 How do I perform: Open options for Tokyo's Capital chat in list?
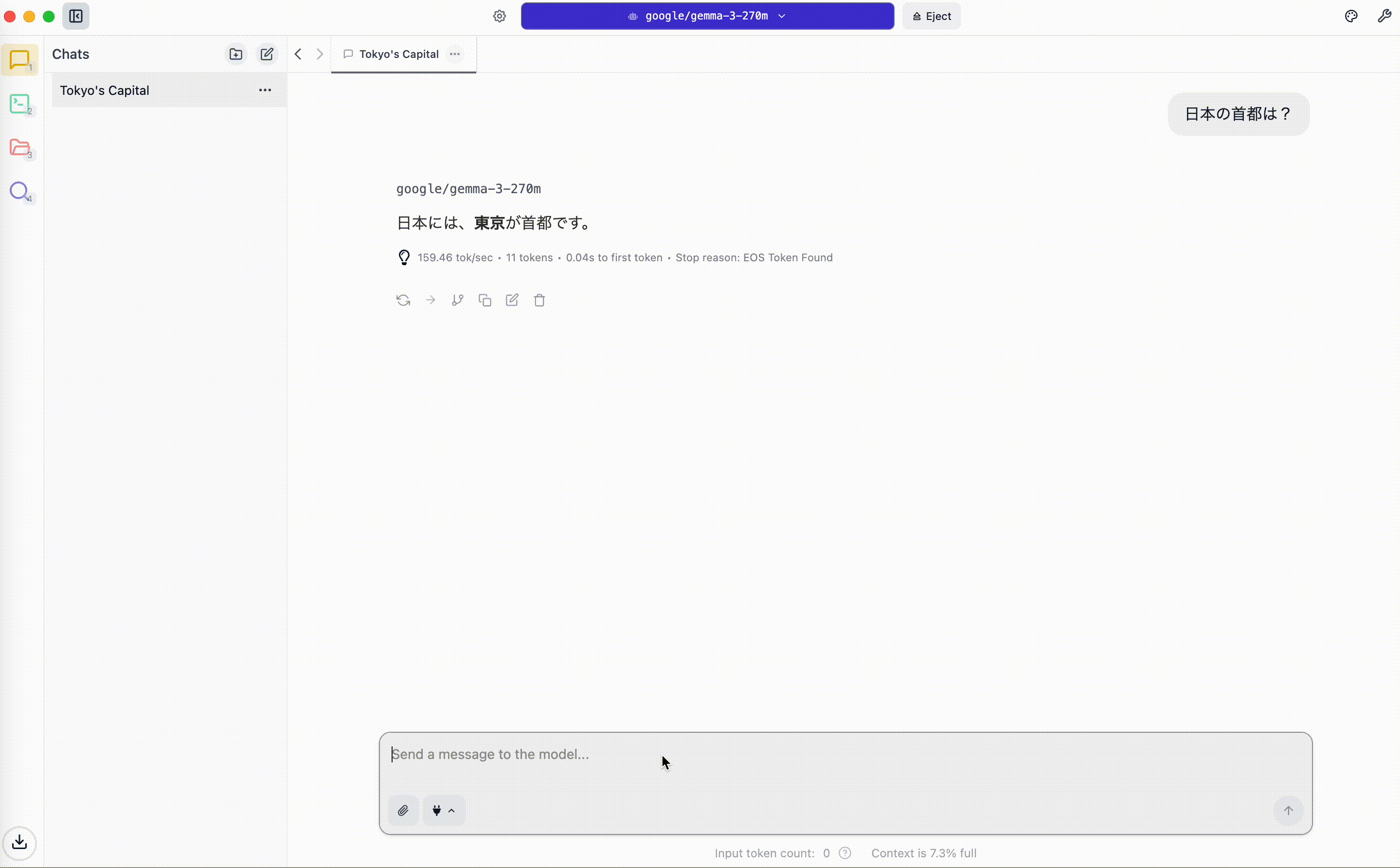(x=265, y=90)
